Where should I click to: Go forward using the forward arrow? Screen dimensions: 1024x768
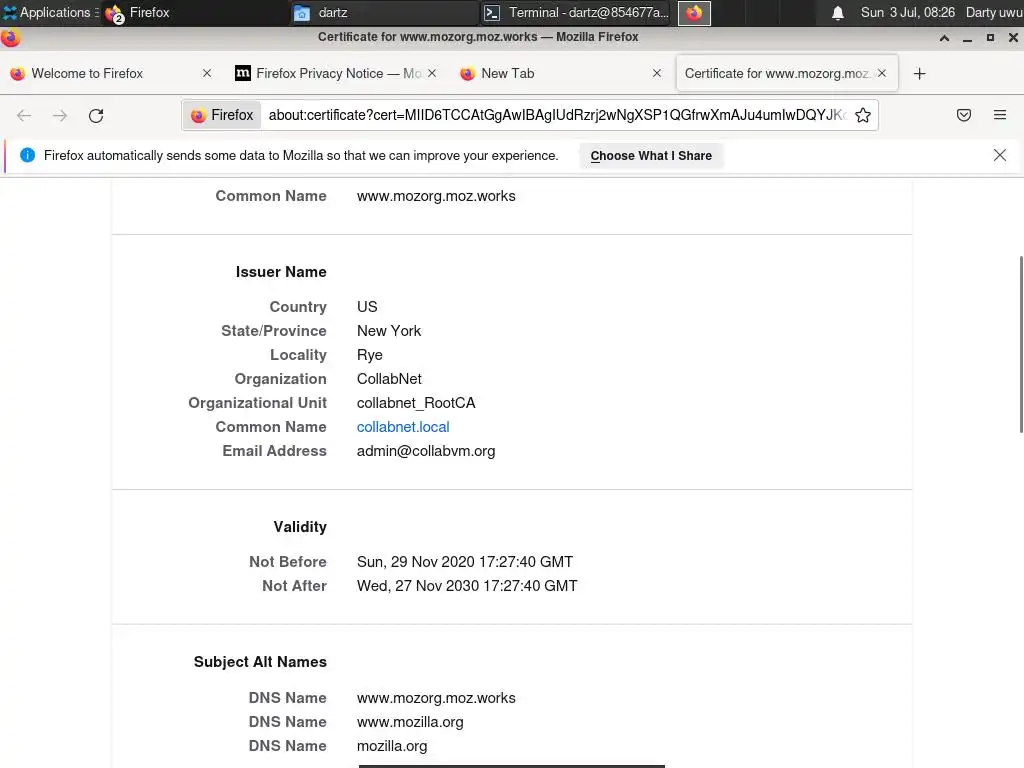tap(59, 116)
